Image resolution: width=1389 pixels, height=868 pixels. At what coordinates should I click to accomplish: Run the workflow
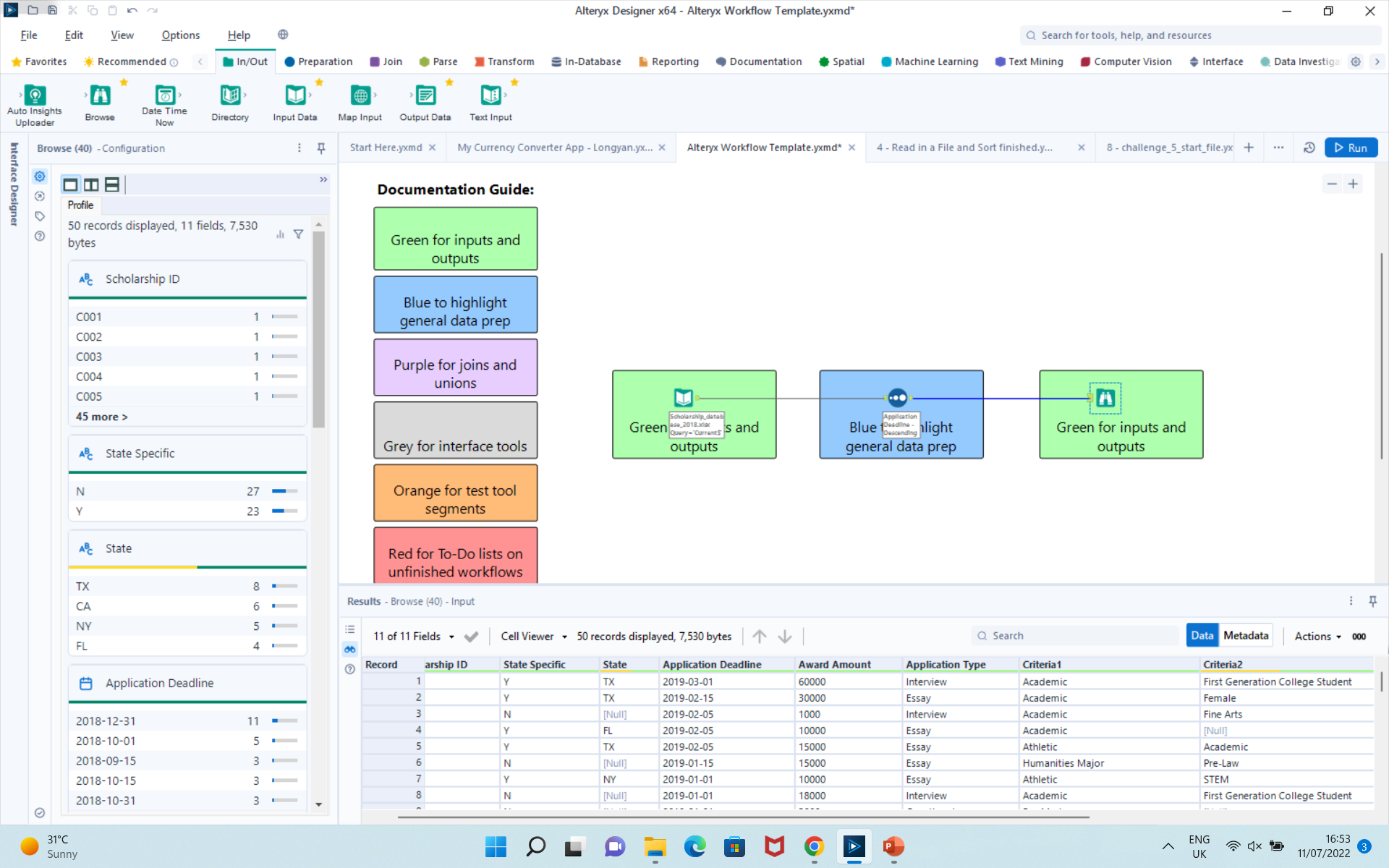tap(1351, 148)
